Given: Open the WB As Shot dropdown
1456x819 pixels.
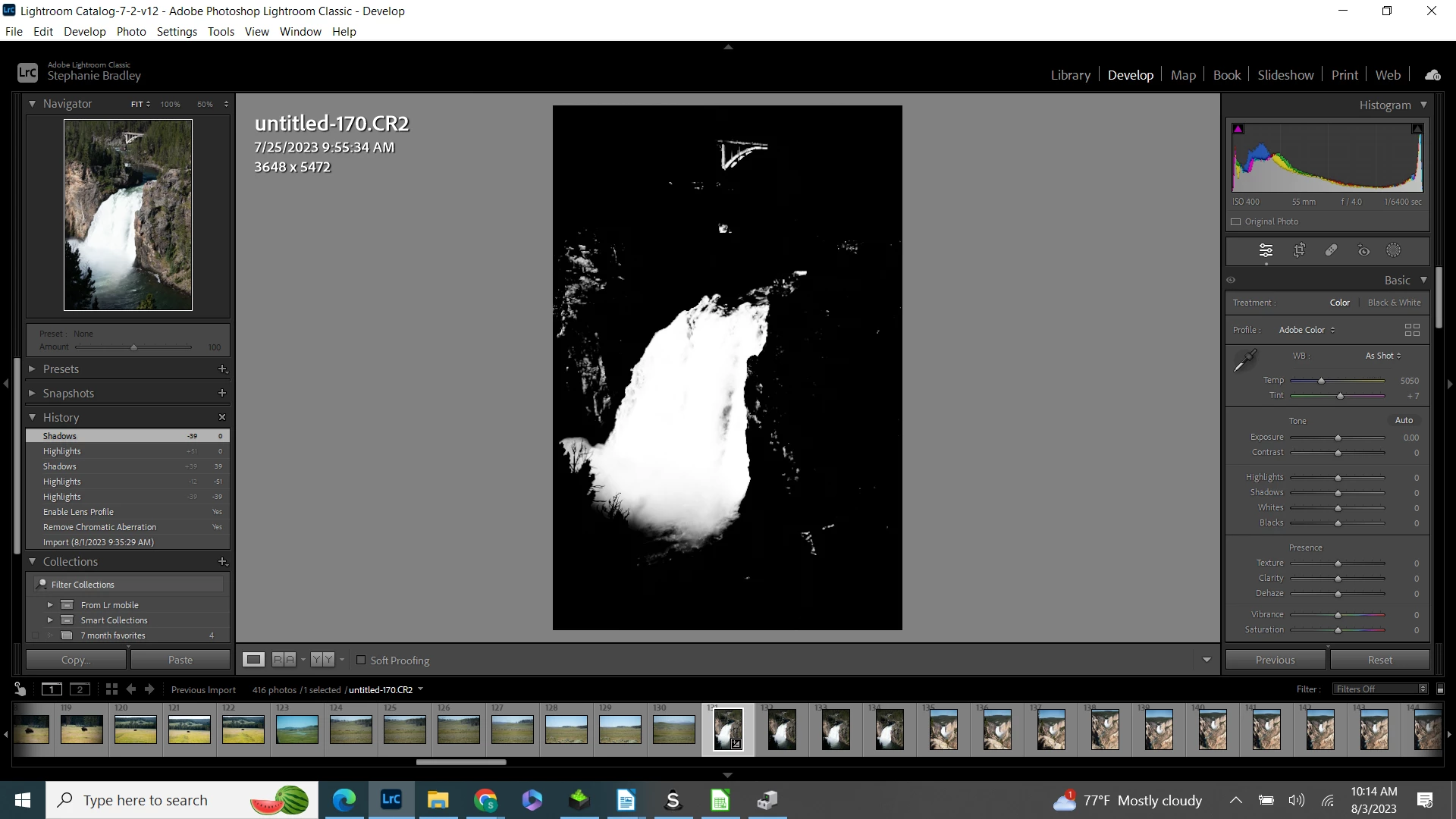Looking at the screenshot, I should (1382, 356).
